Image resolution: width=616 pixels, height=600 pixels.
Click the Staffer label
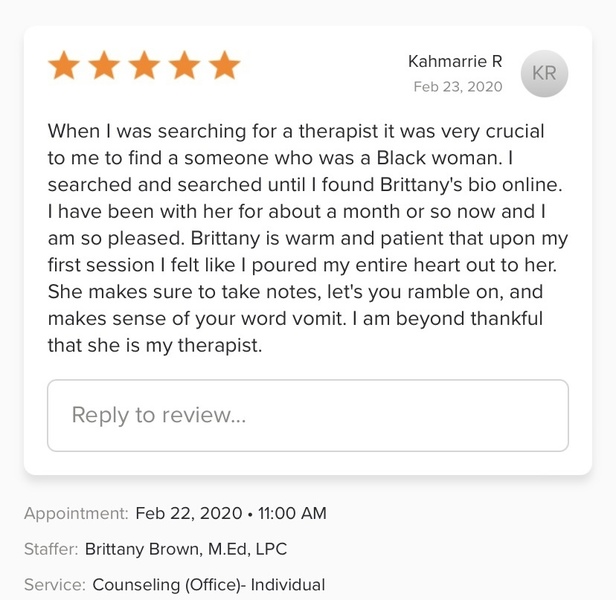(50, 549)
